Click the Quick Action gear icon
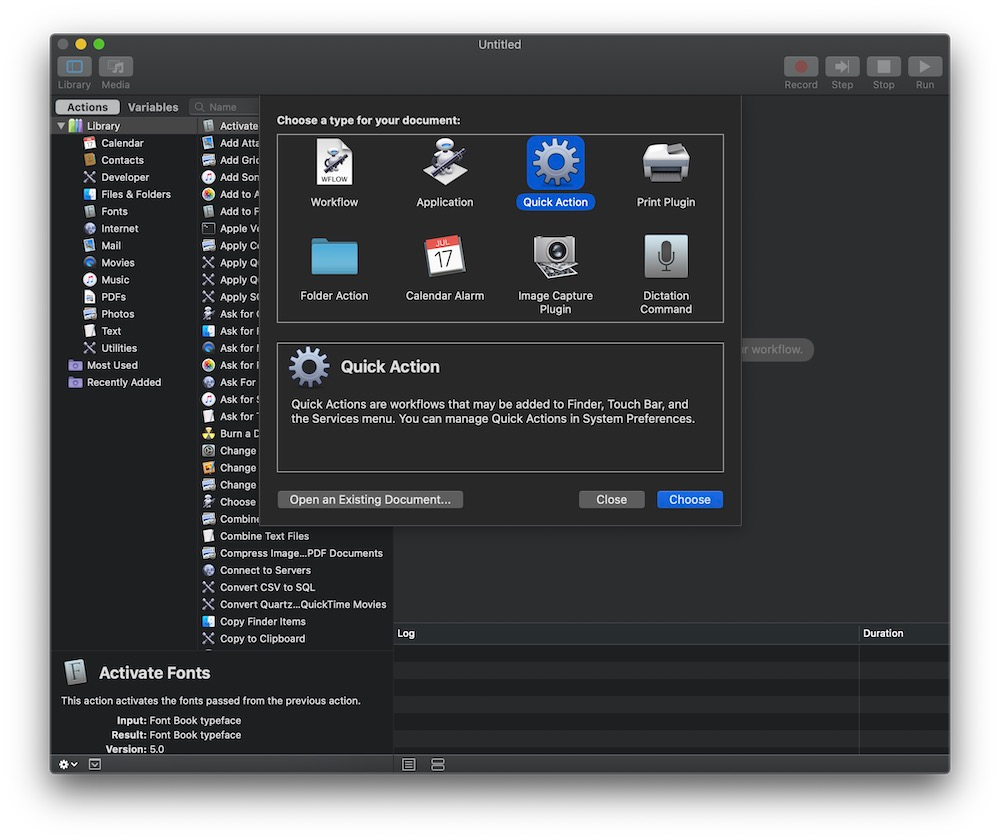1000x840 pixels. [555, 163]
